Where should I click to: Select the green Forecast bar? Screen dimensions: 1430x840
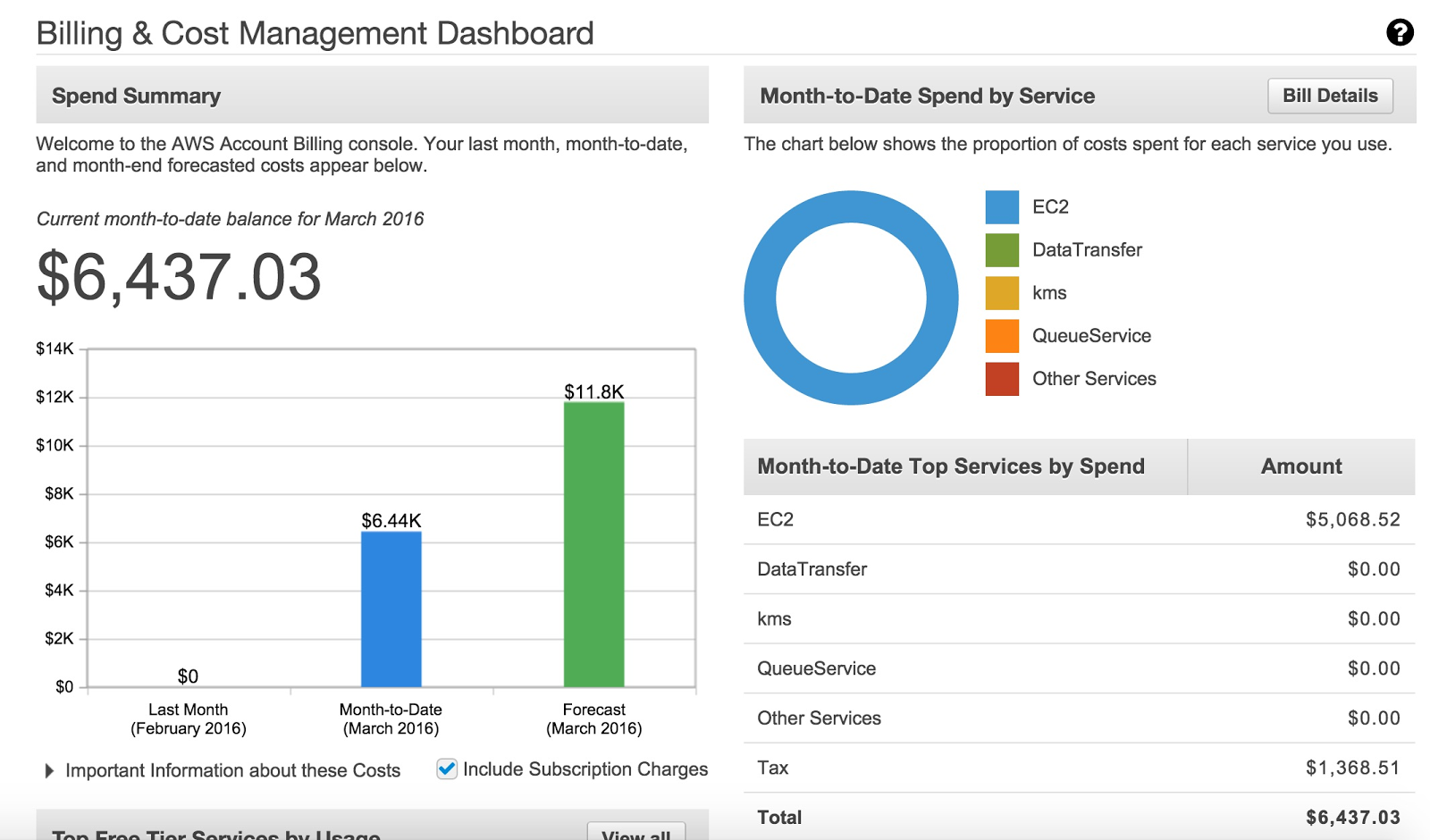click(x=594, y=545)
